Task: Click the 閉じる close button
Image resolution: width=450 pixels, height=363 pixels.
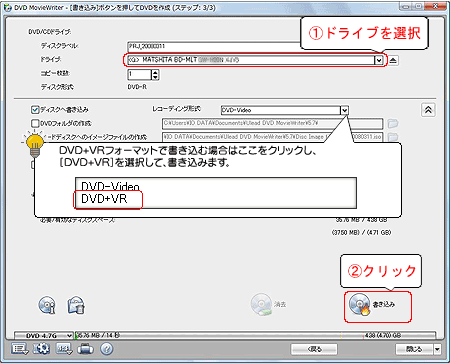Action: pyautogui.click(x=414, y=349)
